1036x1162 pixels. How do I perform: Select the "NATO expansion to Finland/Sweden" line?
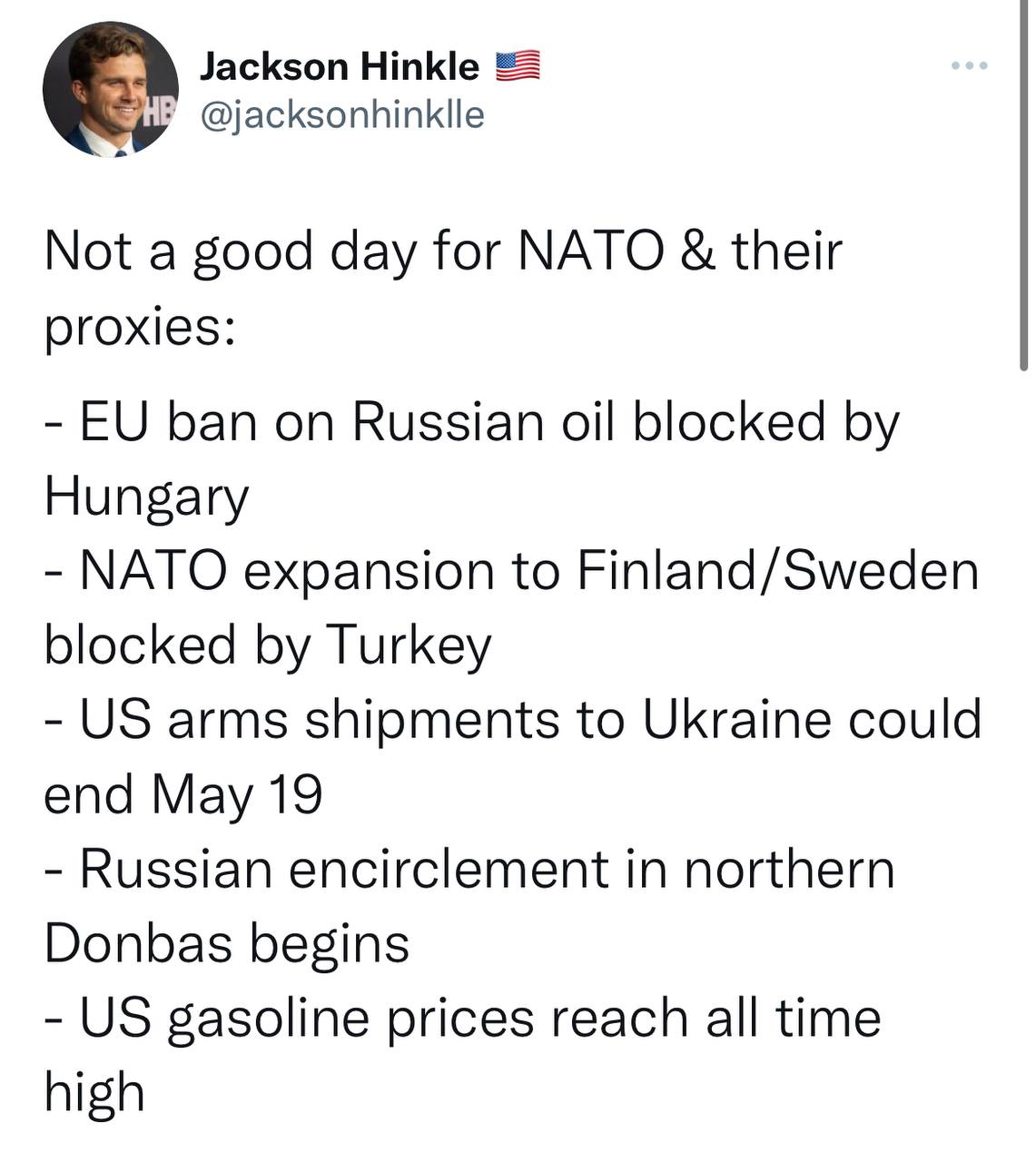pos(512,571)
